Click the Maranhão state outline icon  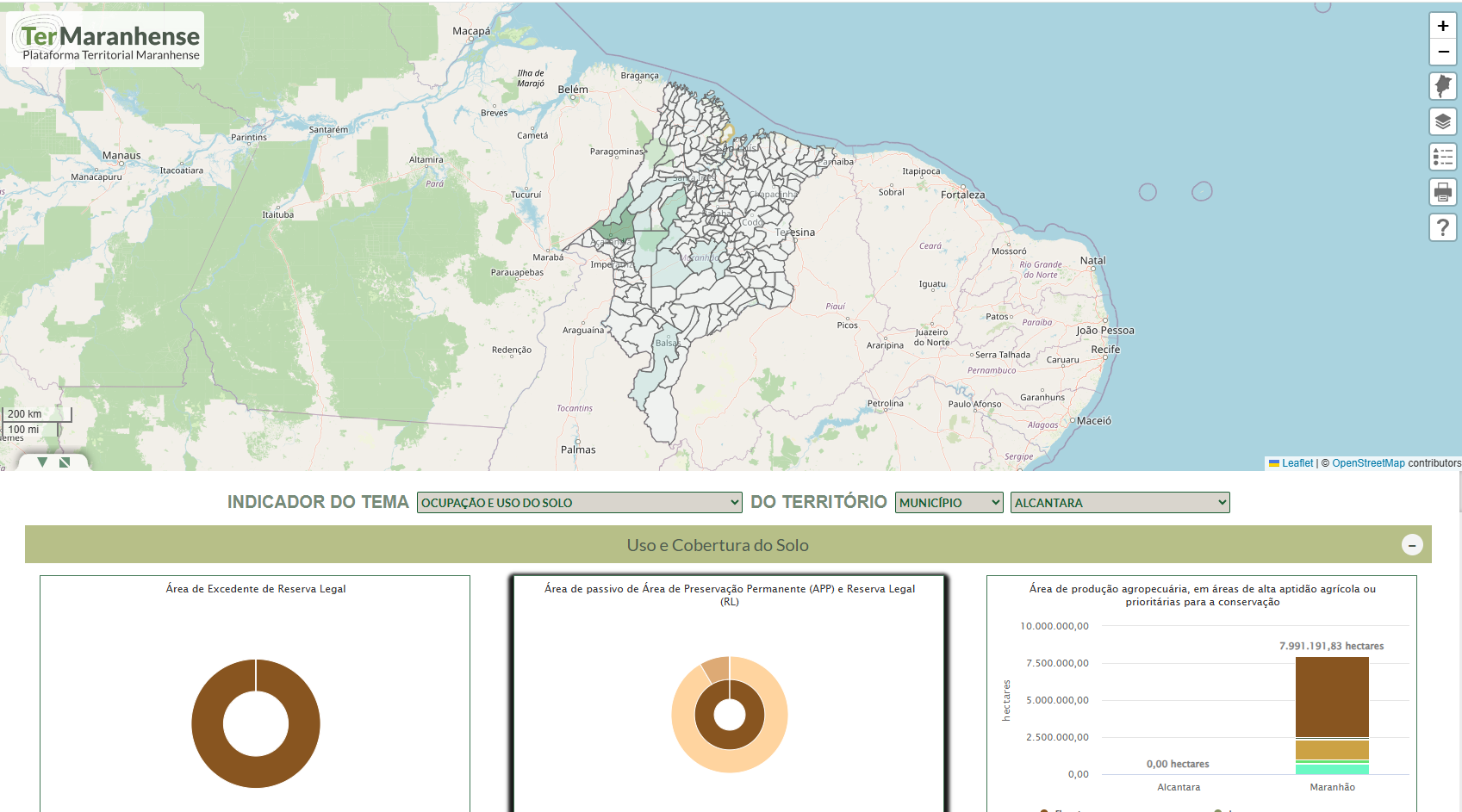pyautogui.click(x=1443, y=86)
